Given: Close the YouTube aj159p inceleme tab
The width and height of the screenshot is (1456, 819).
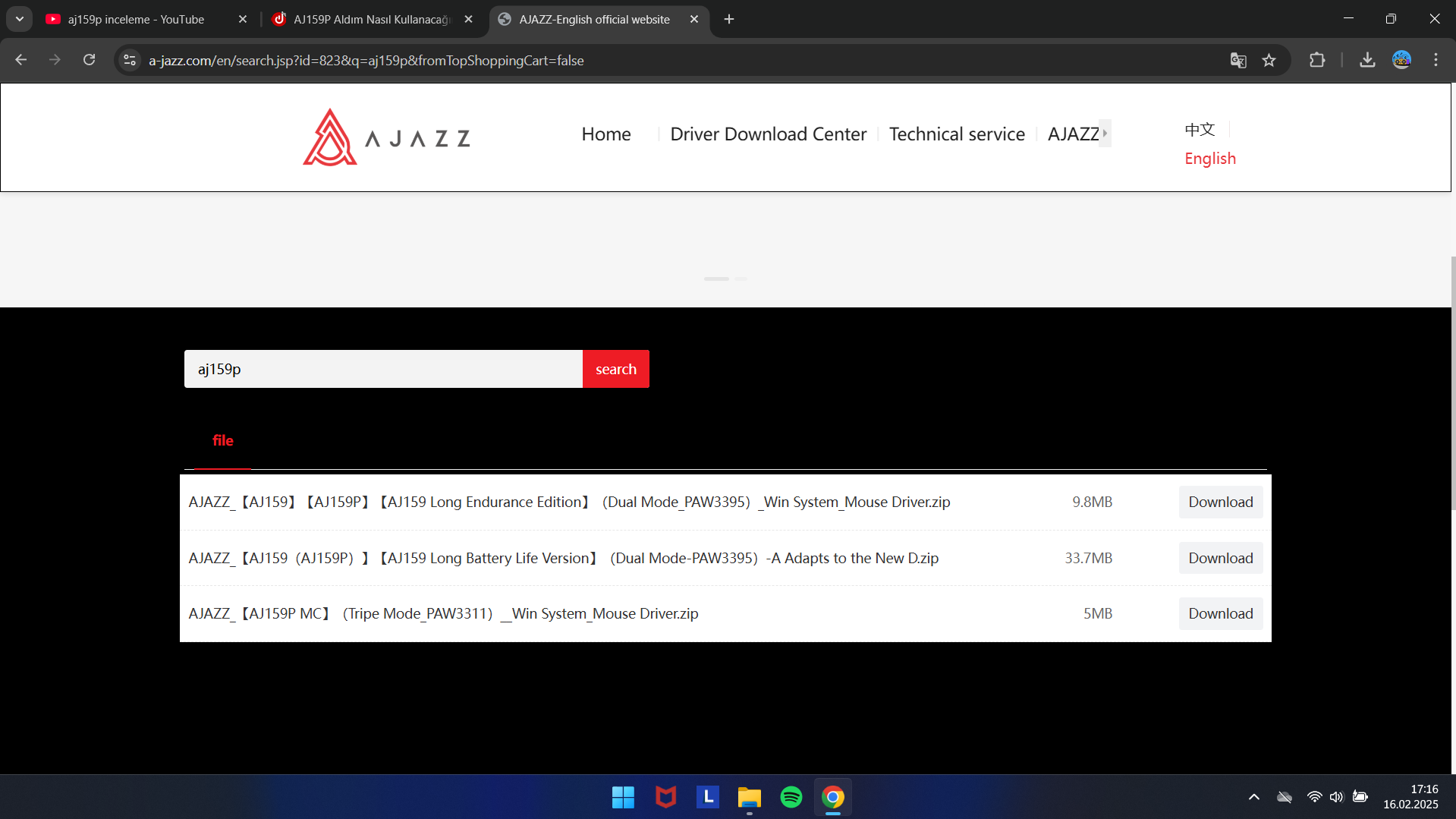Looking at the screenshot, I should click(243, 19).
